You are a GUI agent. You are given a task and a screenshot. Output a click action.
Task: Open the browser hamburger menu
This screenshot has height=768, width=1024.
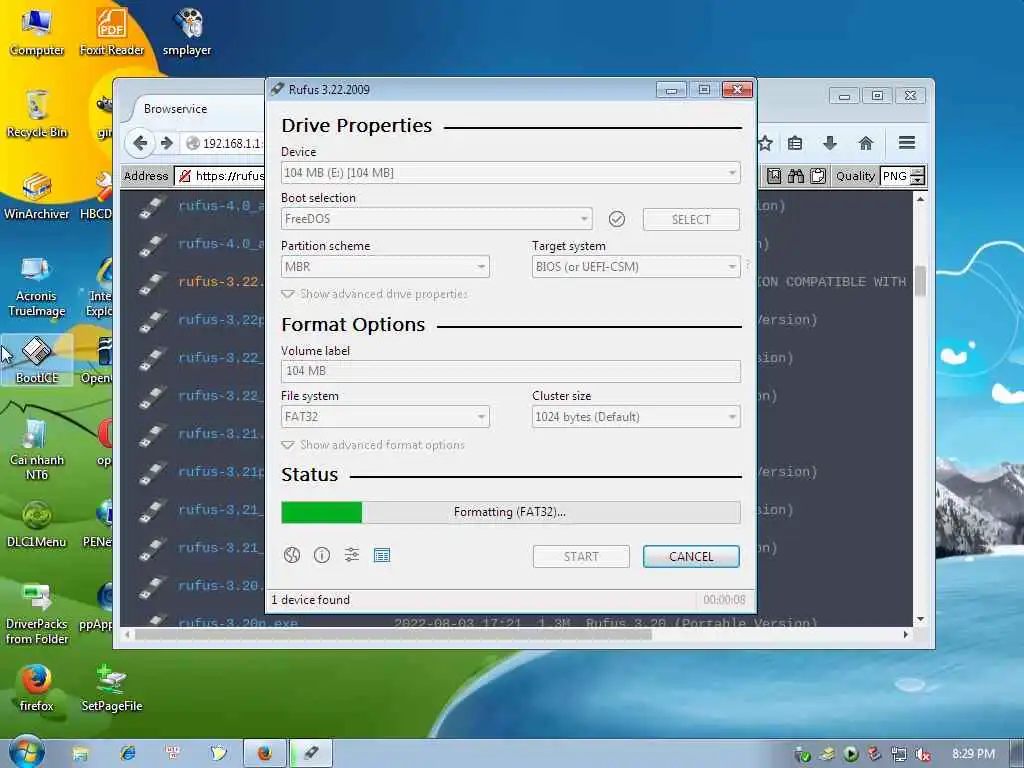(x=906, y=142)
